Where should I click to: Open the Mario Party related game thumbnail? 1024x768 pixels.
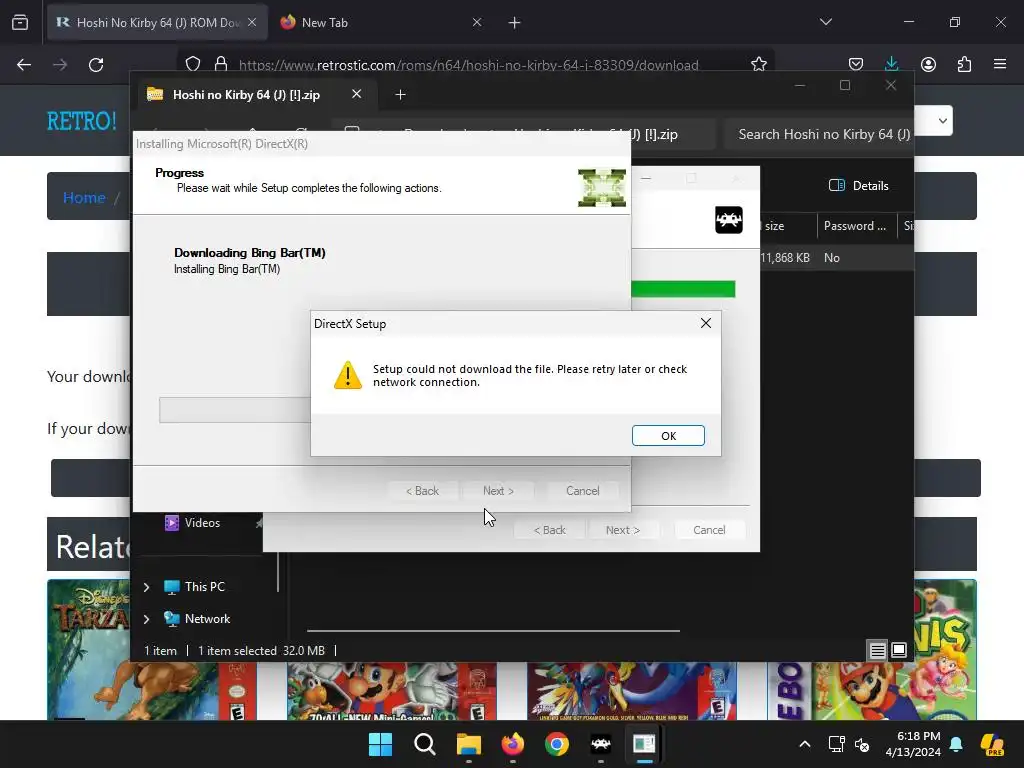(x=392, y=691)
